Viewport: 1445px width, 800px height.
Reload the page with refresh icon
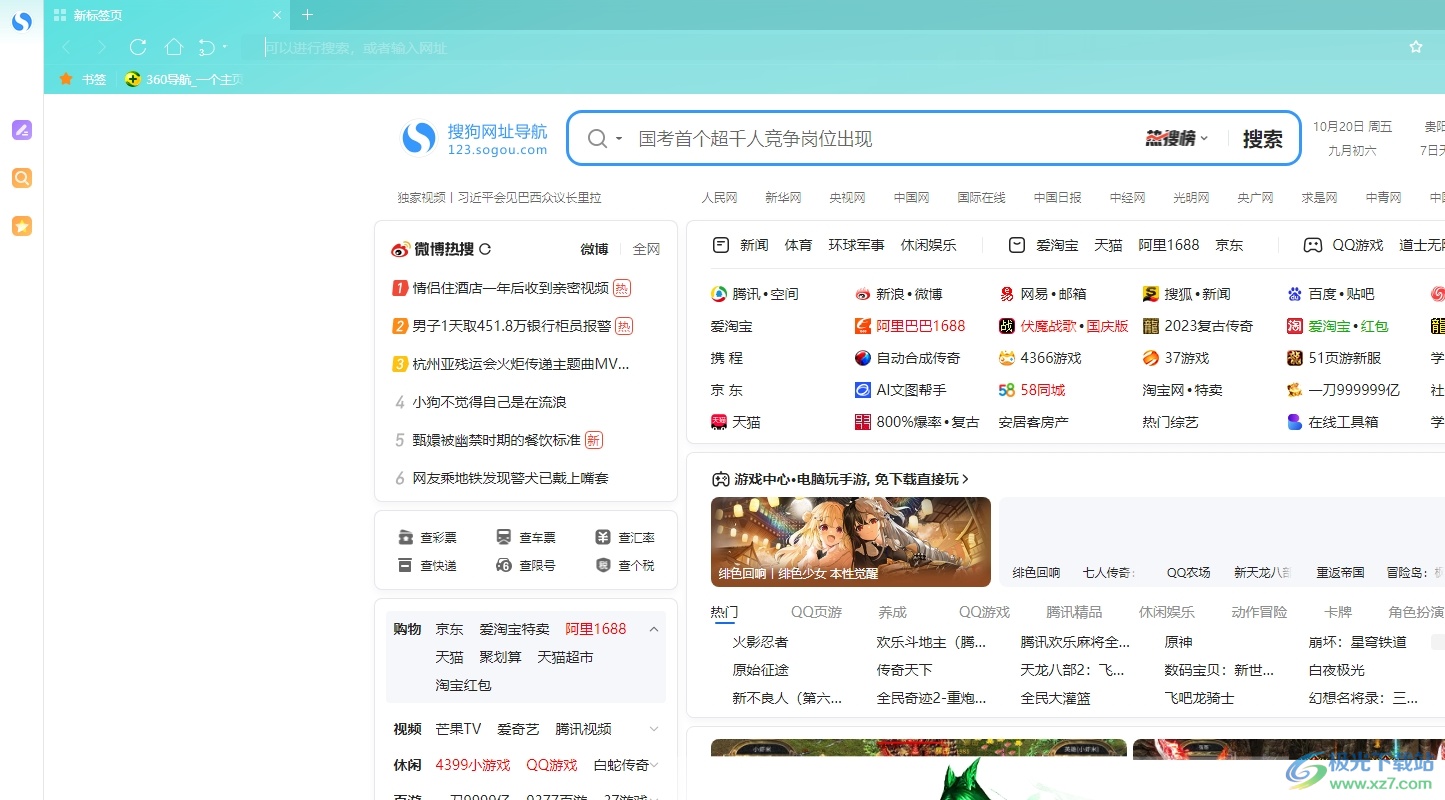pyautogui.click(x=138, y=47)
